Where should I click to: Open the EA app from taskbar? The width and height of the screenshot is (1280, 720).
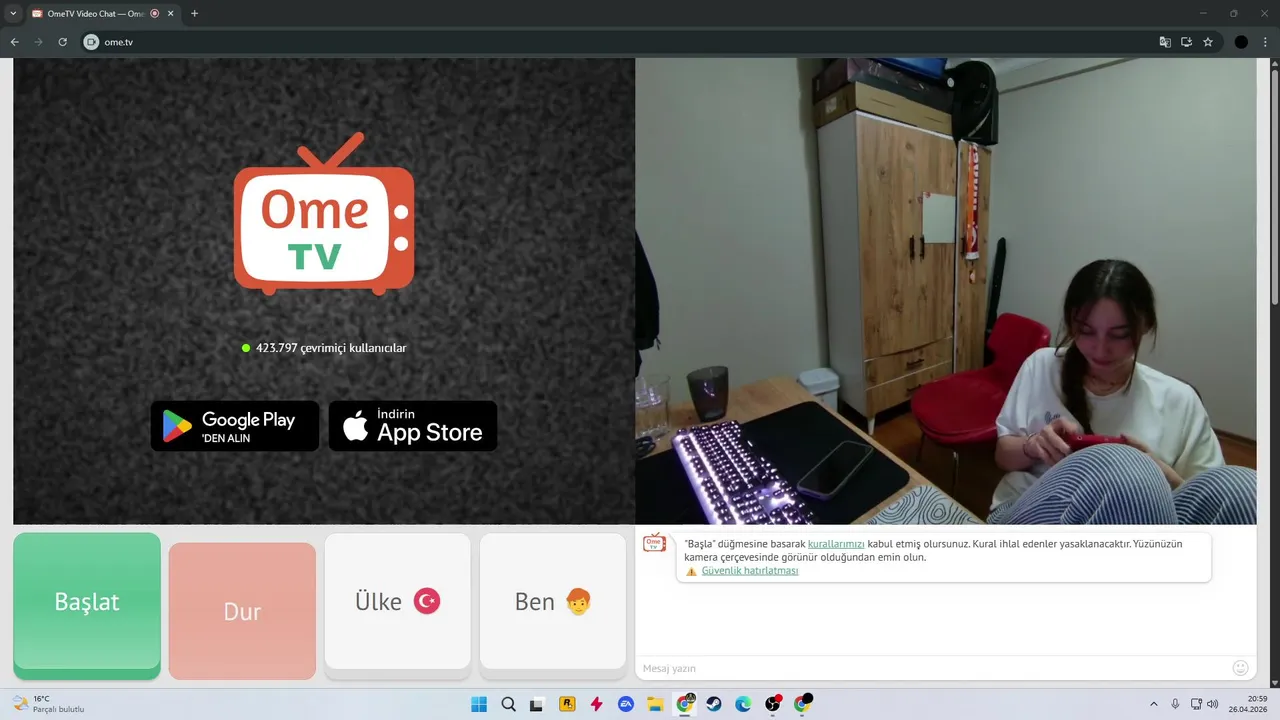click(x=626, y=704)
